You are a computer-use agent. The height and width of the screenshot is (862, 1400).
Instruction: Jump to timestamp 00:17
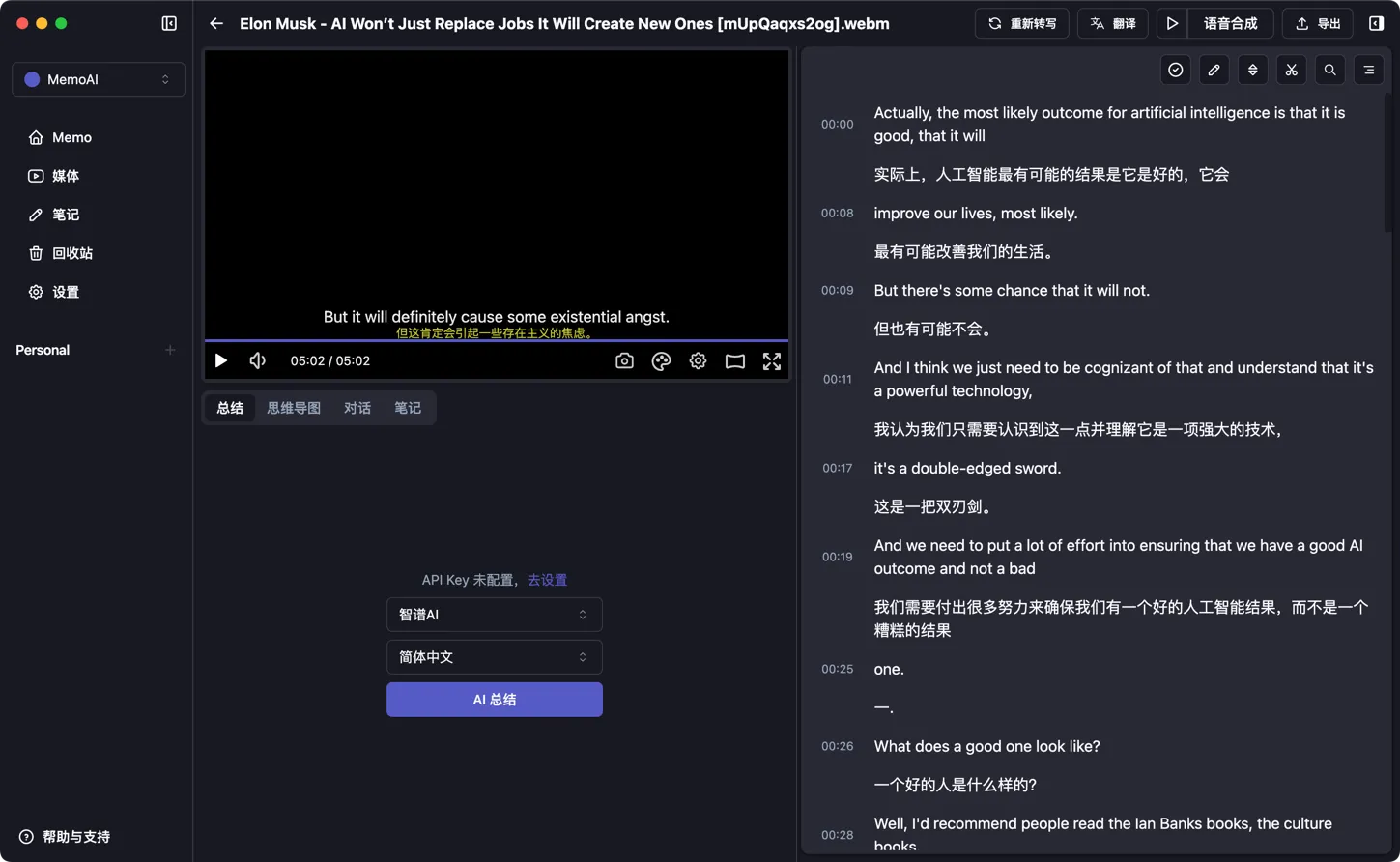838,469
